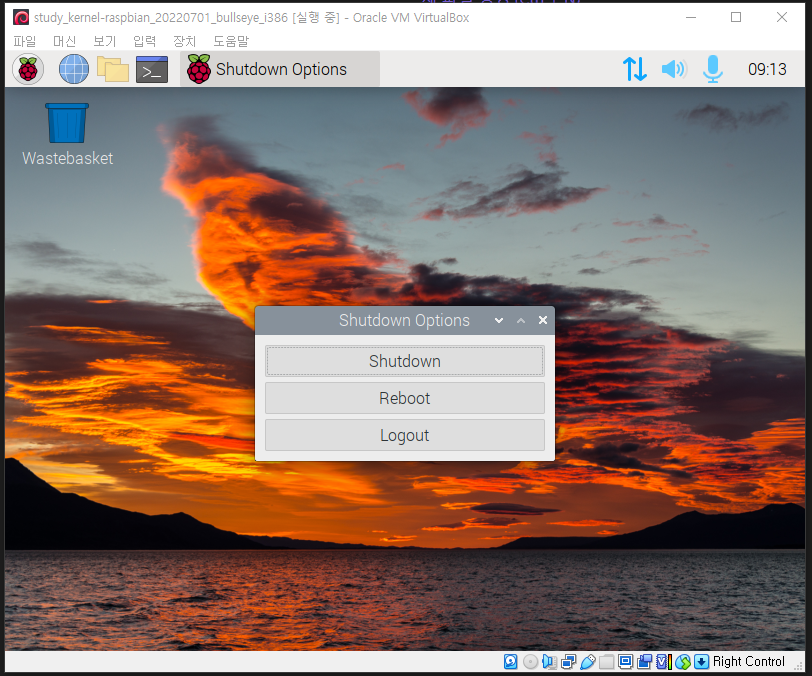Launch the web browser from the taskbar
The height and width of the screenshot is (676, 812).
[73, 69]
